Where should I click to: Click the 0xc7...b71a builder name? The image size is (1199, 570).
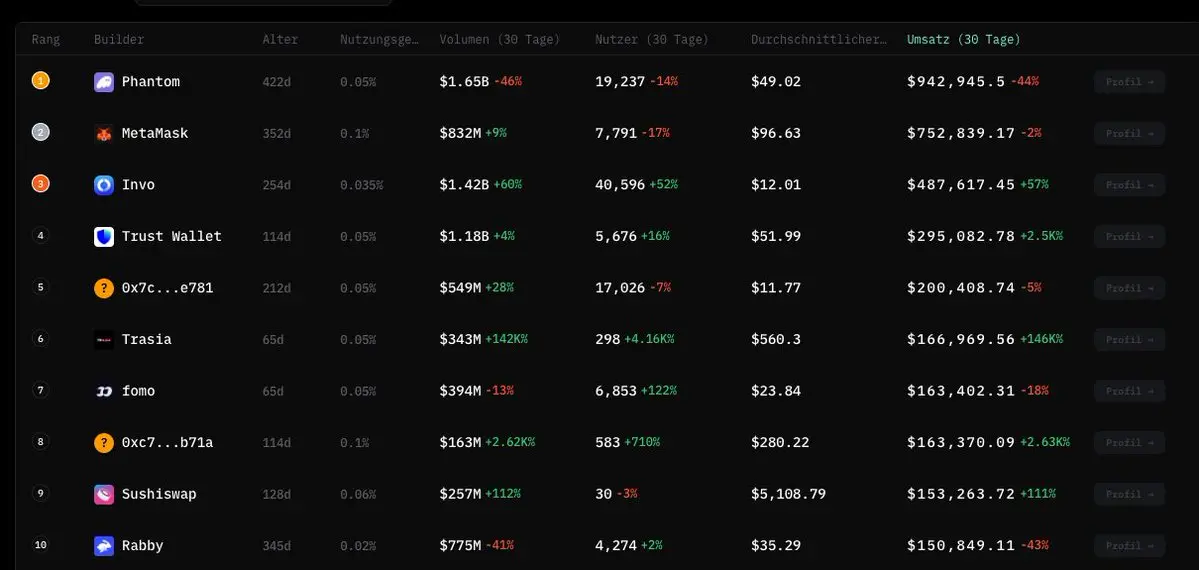click(167, 442)
